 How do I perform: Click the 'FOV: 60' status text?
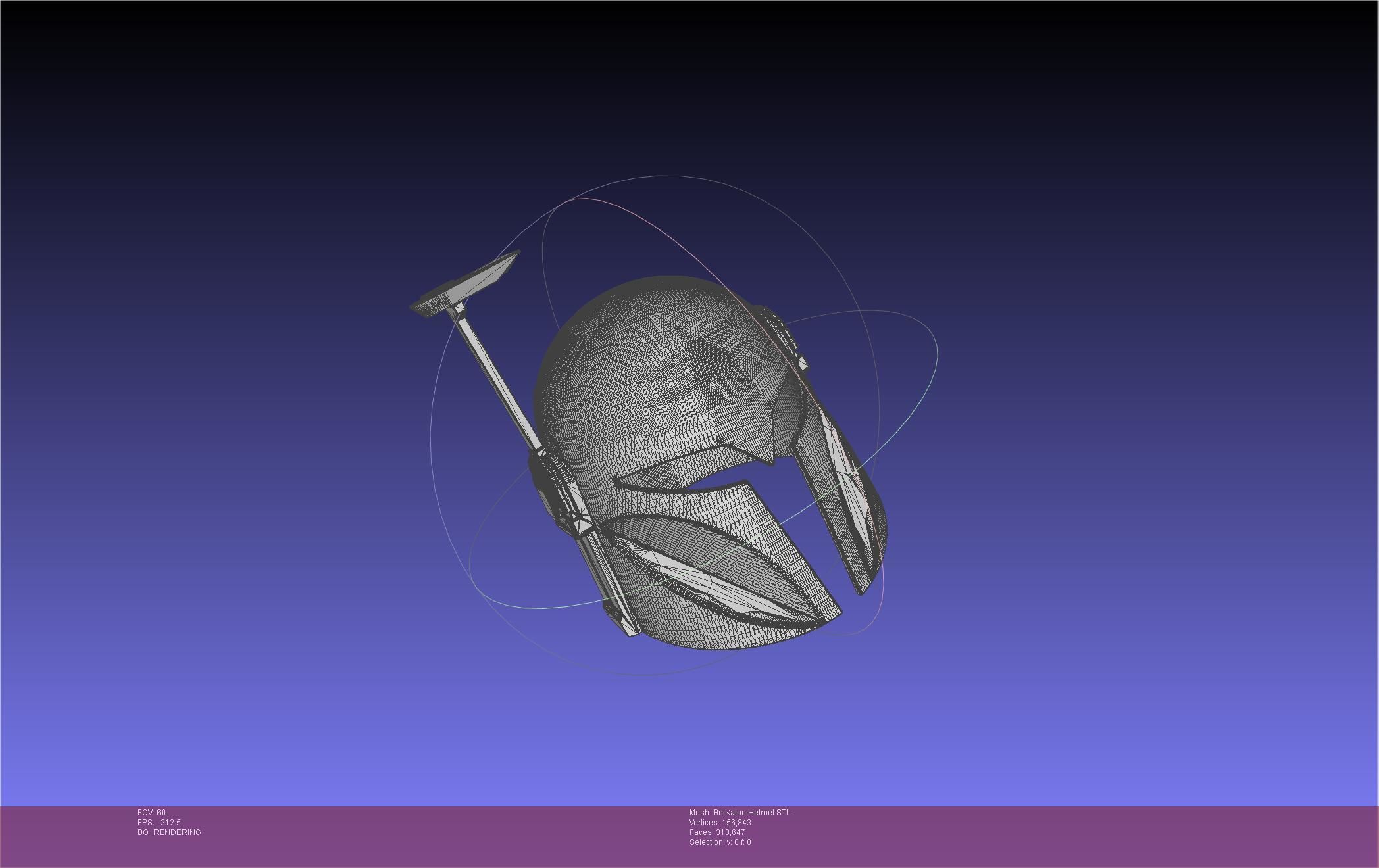[151, 813]
